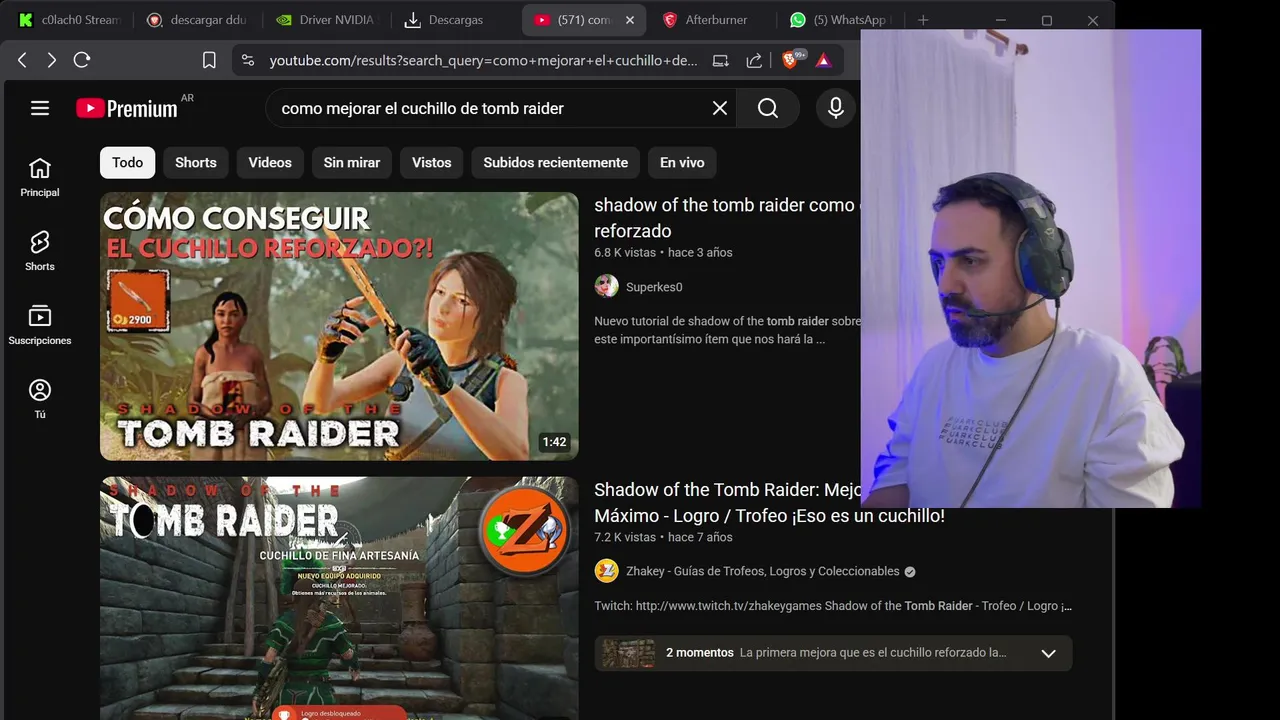Click the magnifying glass search button
1280x720 pixels.
(768, 108)
